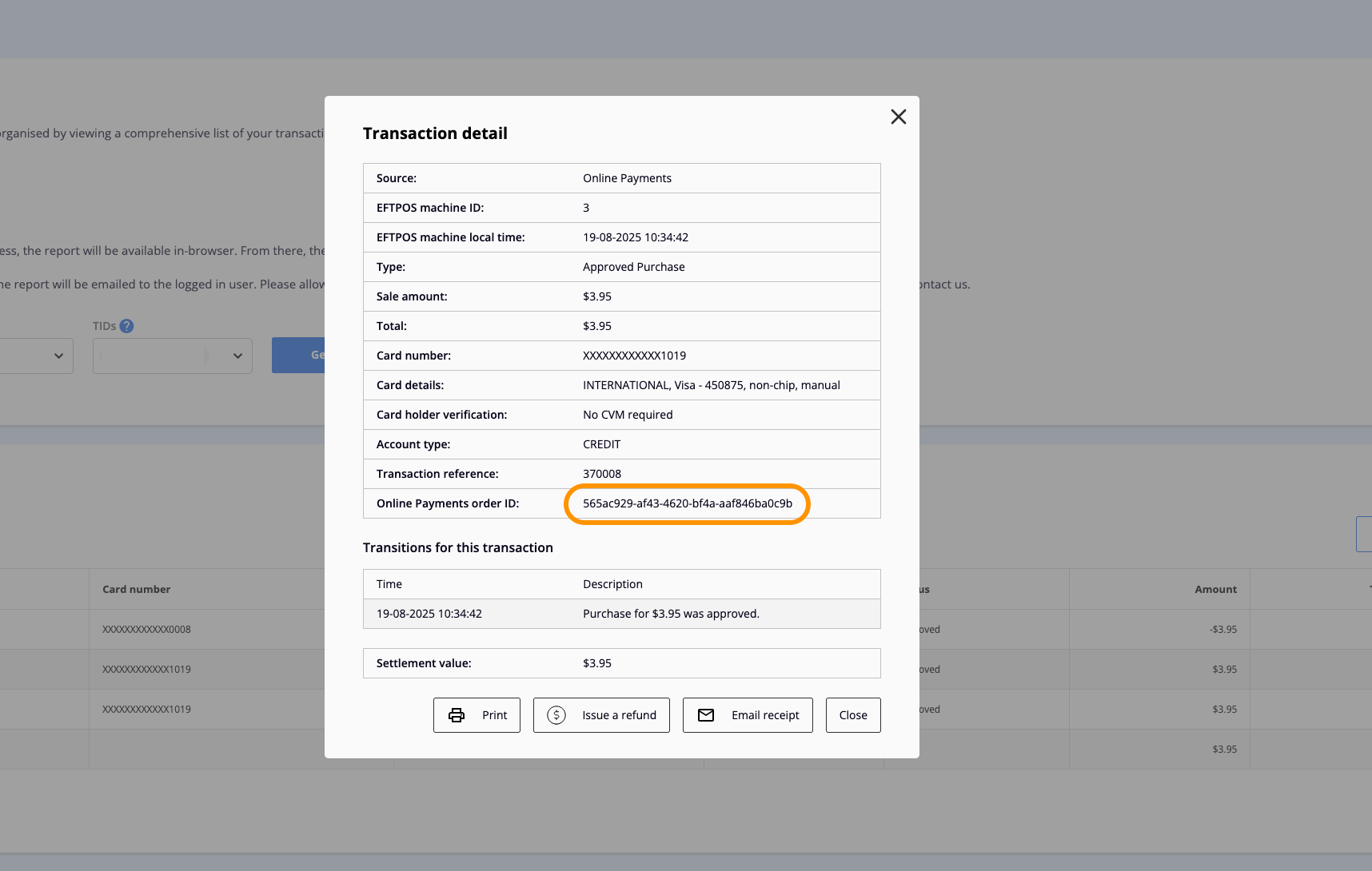Click the Card number column header

click(x=136, y=589)
